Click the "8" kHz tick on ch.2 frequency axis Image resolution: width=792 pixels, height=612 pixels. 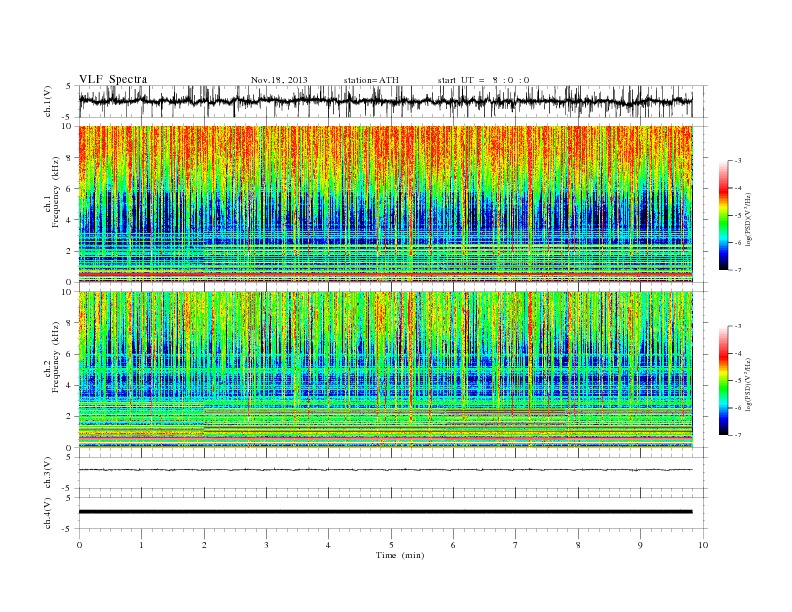(70, 323)
